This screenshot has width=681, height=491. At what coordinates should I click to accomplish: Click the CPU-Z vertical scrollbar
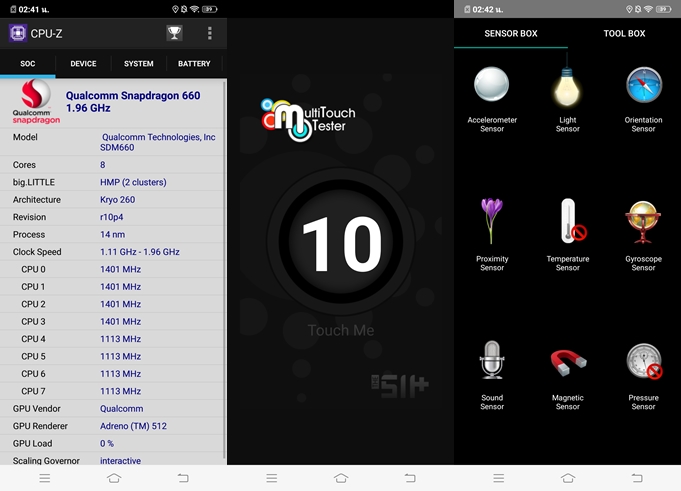(x=225, y=269)
